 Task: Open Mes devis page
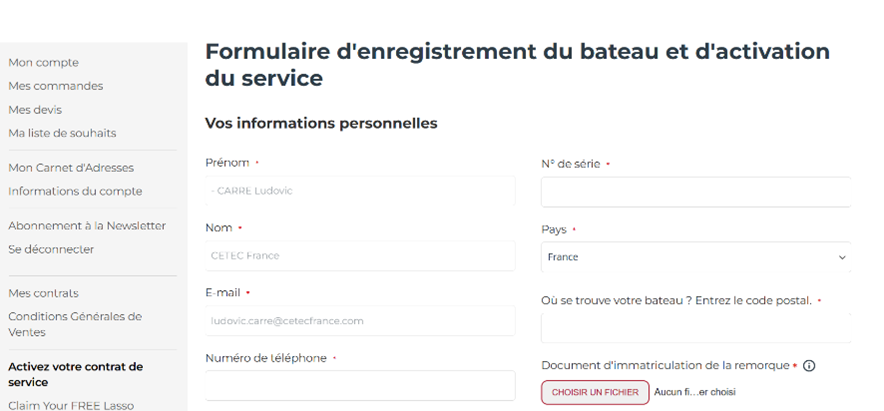35,110
